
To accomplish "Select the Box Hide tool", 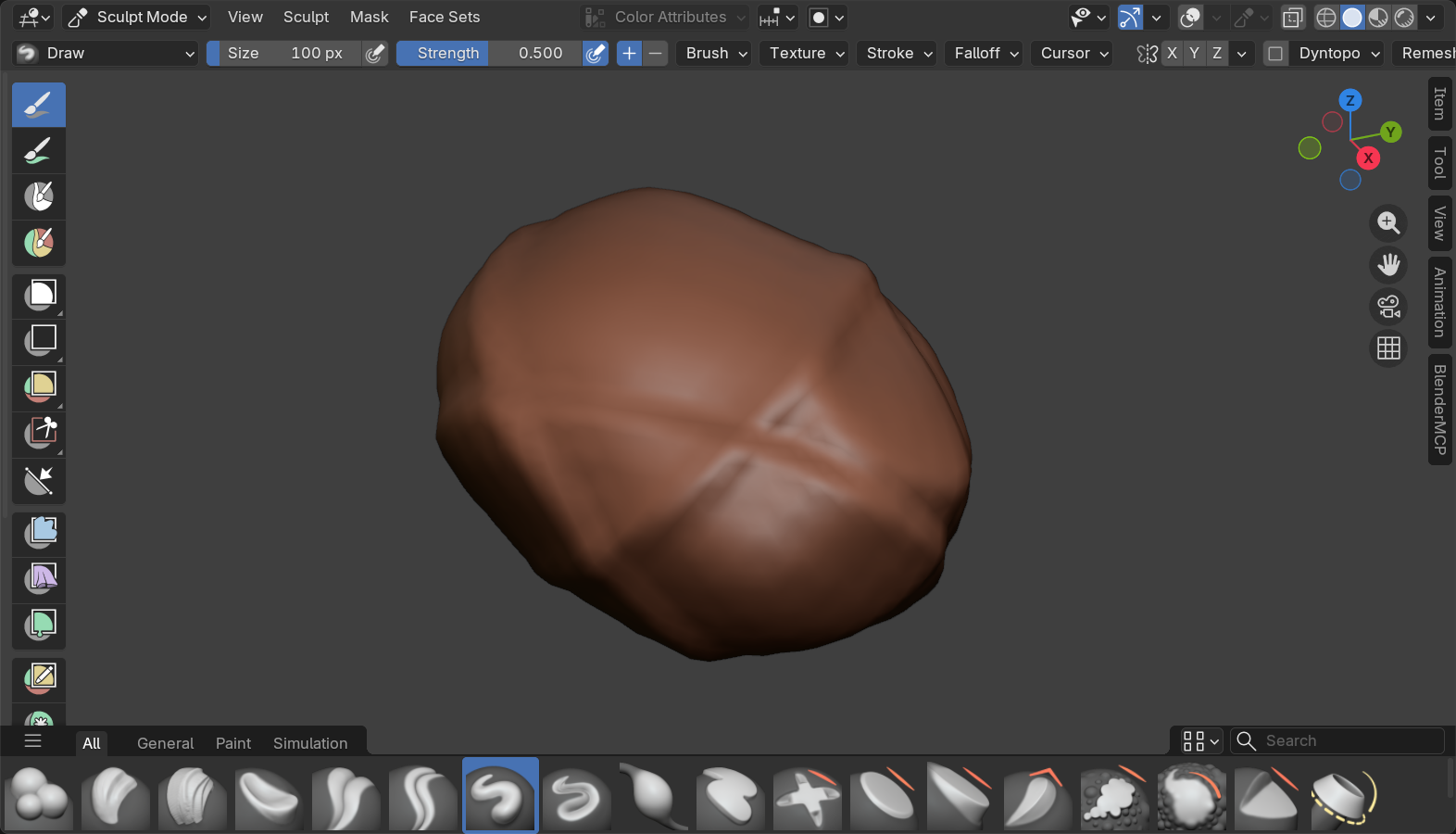I will point(39,342).
